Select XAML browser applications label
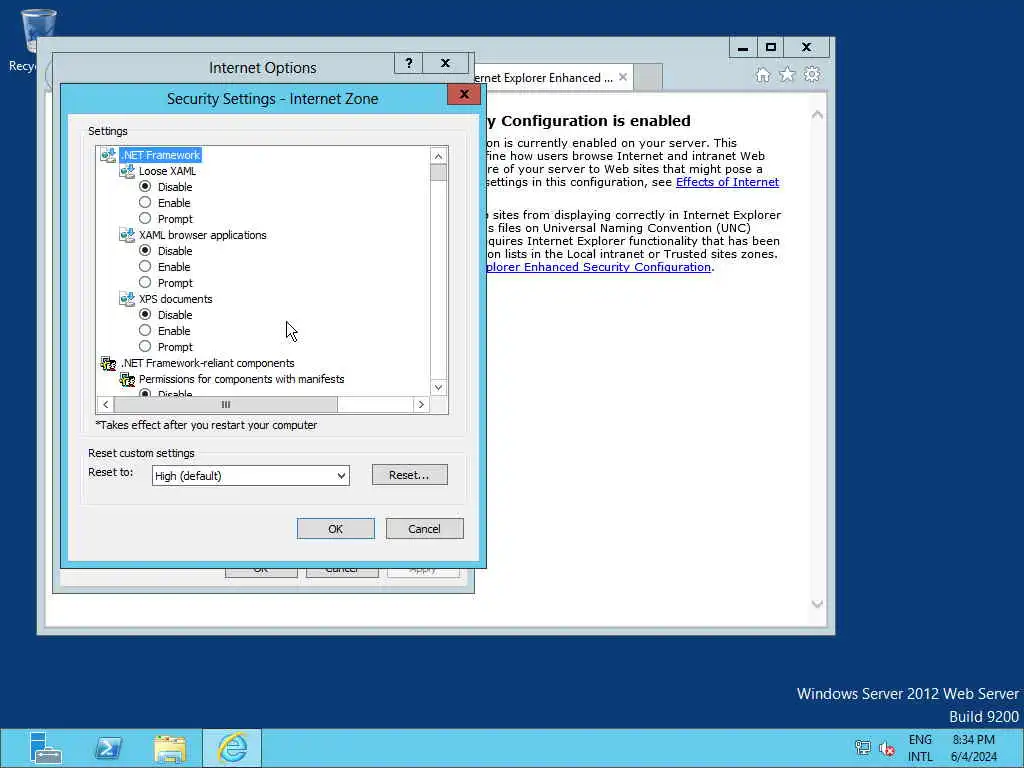The width and height of the screenshot is (1024, 768). (202, 235)
